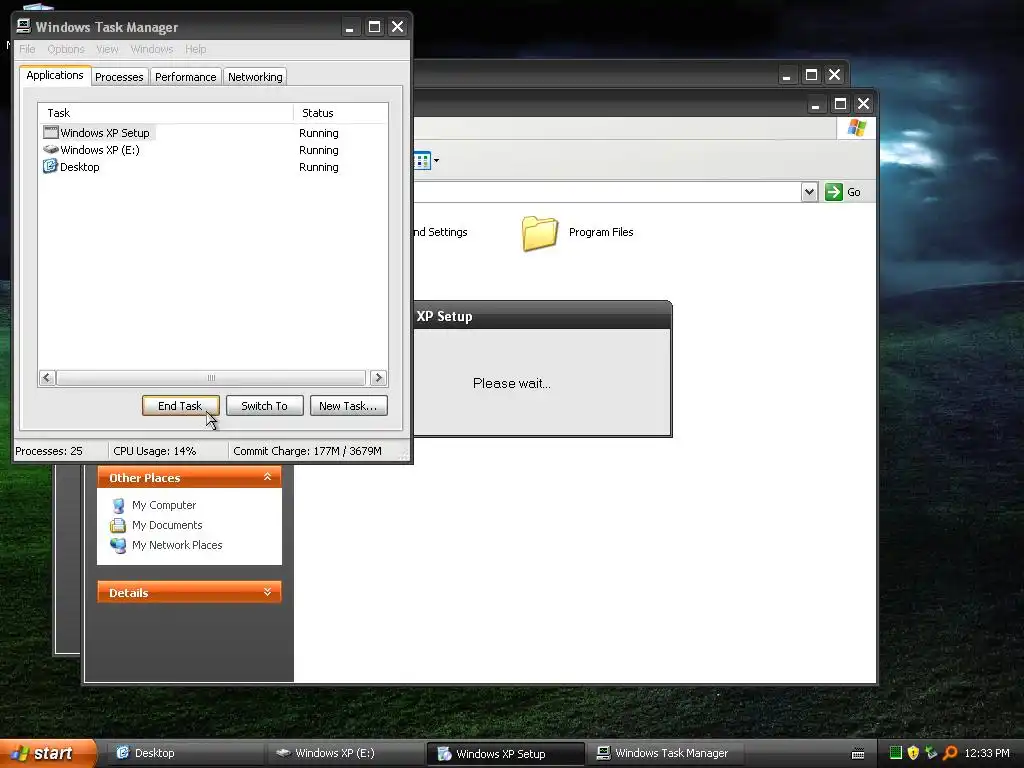Maximize the front Explorer window
The width and height of the screenshot is (1024, 768).
tap(840, 104)
